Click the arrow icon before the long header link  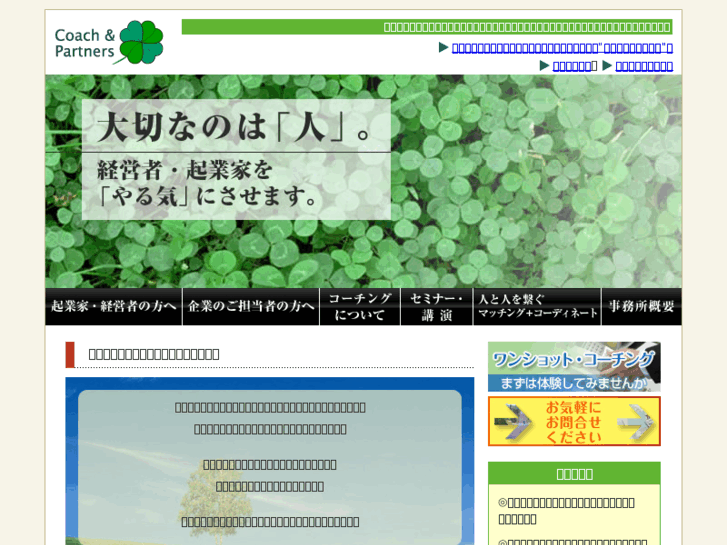point(443,47)
